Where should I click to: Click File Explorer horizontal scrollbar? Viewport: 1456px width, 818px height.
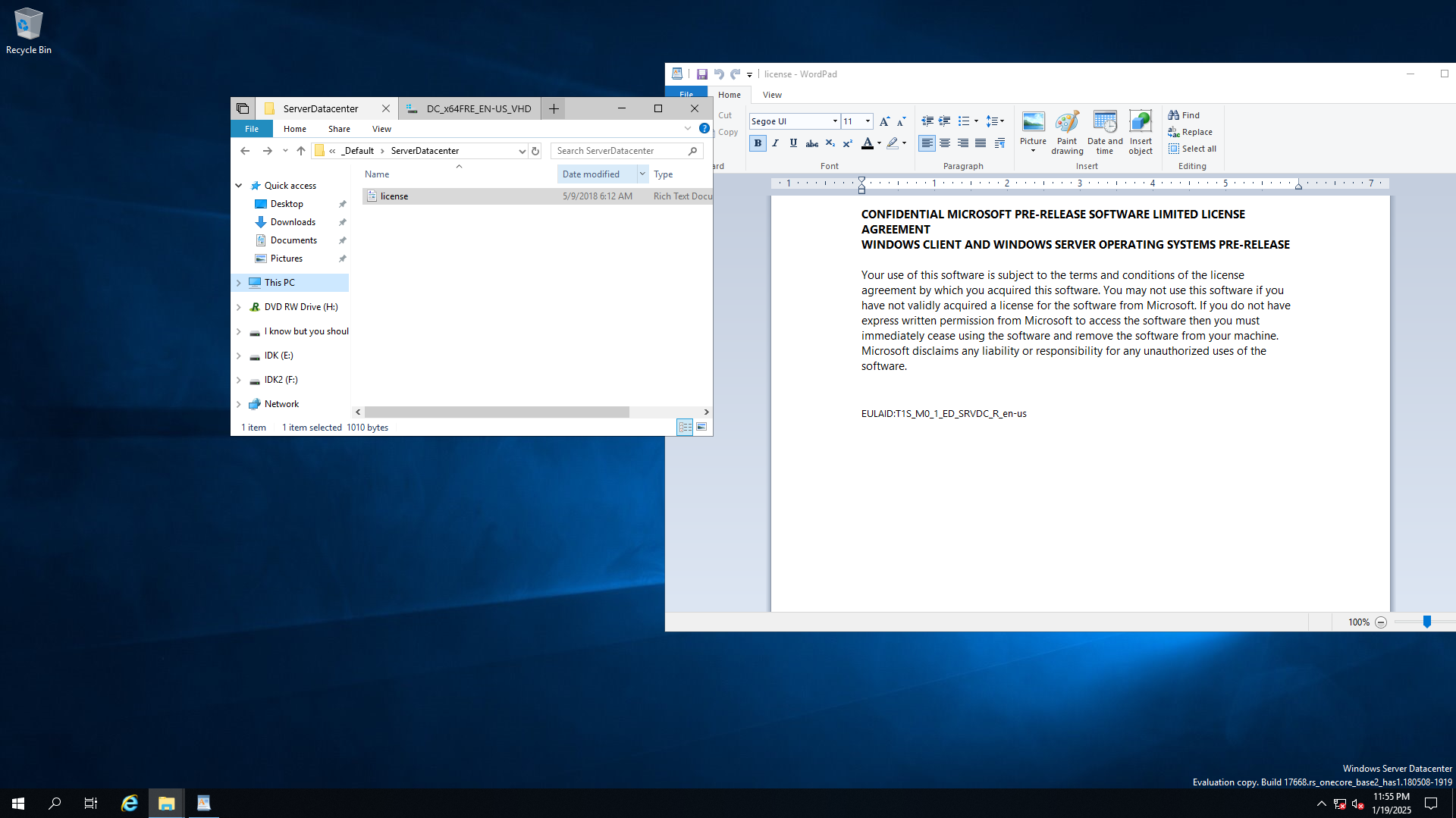point(497,412)
